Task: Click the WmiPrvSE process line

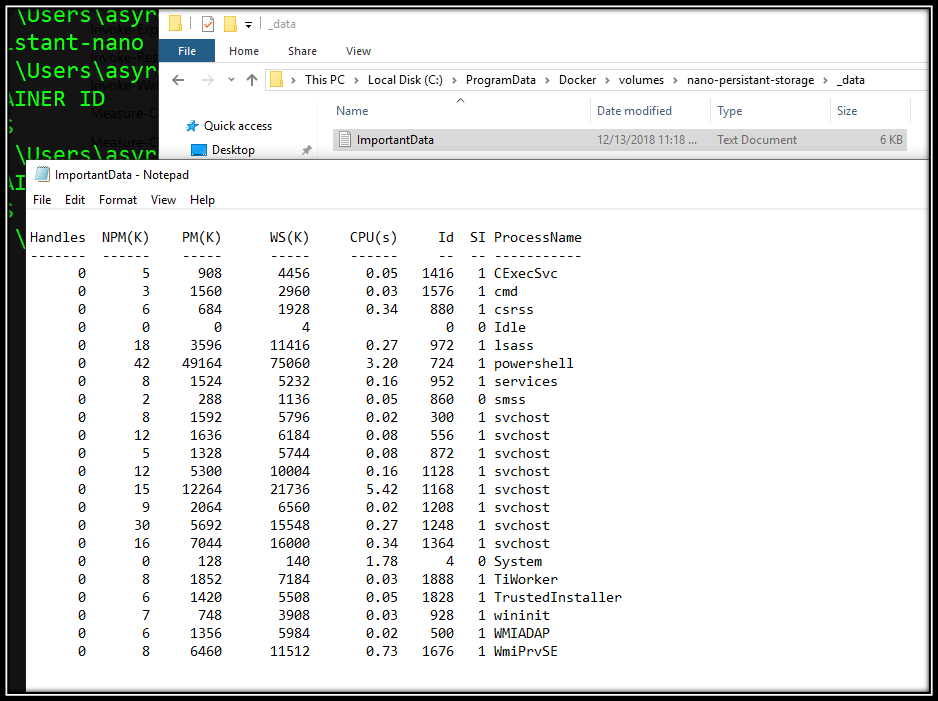Action: [318, 651]
